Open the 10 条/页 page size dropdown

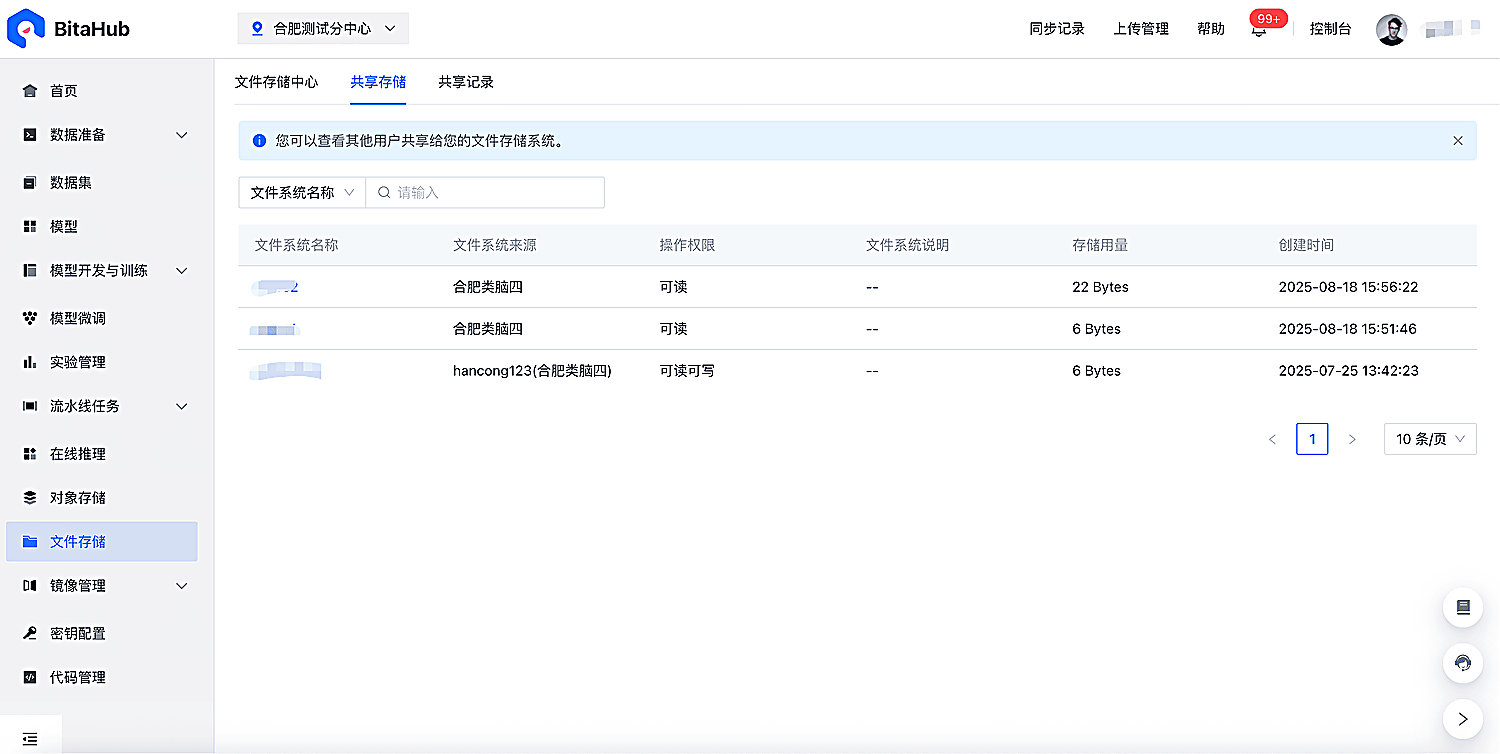click(x=1430, y=439)
